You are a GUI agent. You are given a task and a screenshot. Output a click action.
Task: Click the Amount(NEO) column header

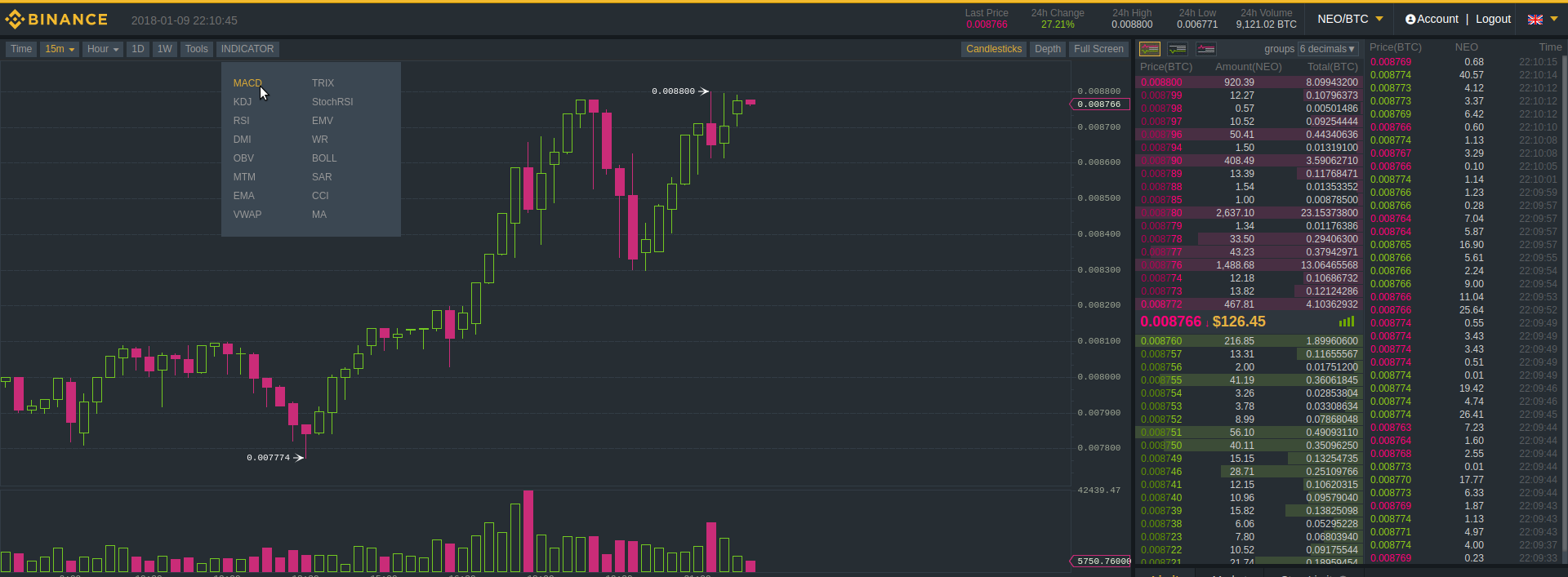click(1249, 67)
